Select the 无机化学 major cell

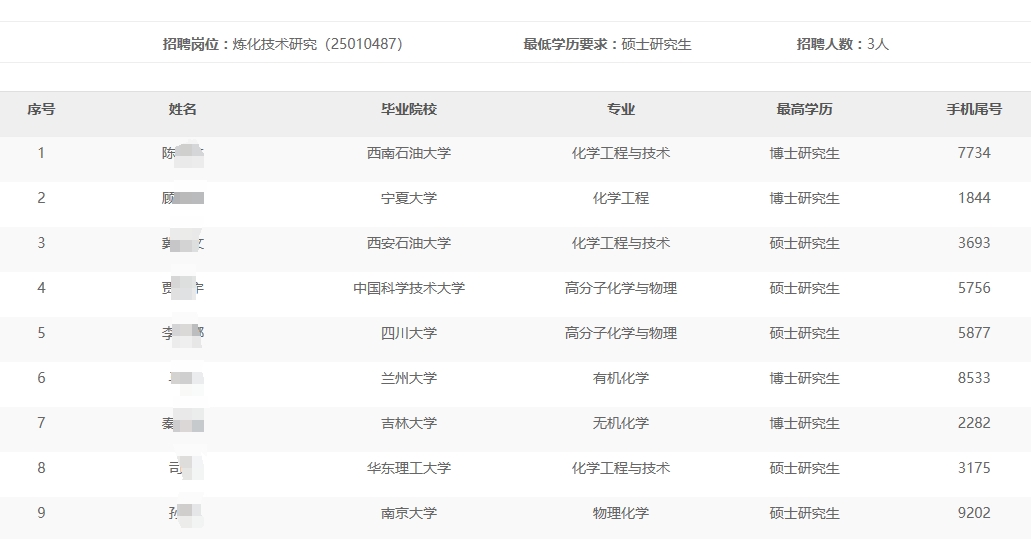[621, 423]
